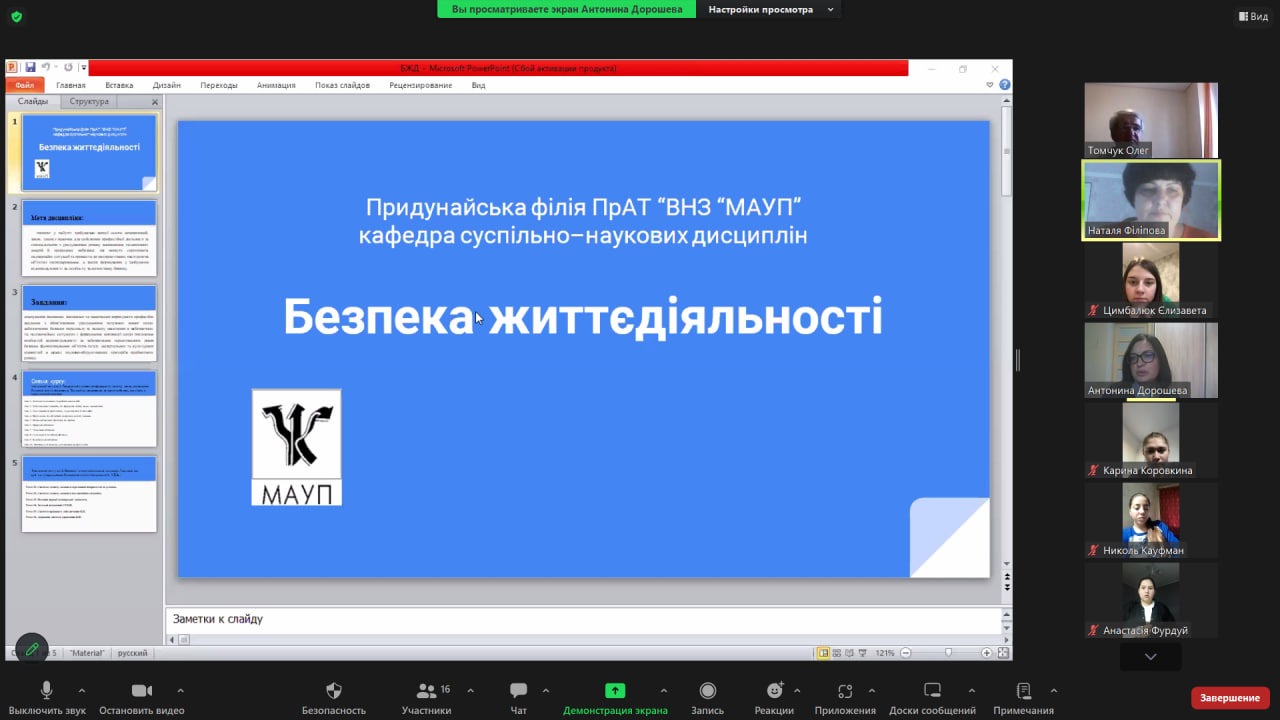Expand whiteboards options arrow

click(972, 690)
